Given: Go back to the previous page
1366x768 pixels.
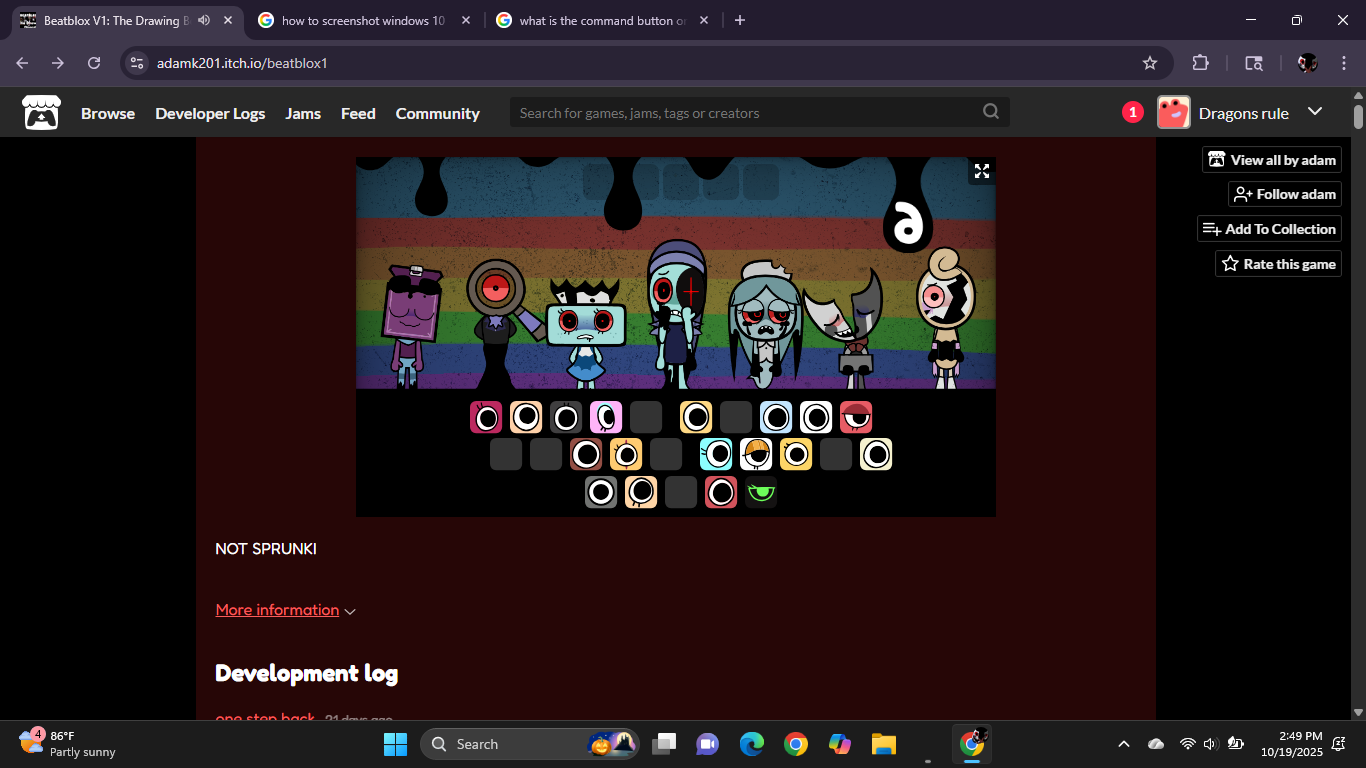Looking at the screenshot, I should click(22, 63).
